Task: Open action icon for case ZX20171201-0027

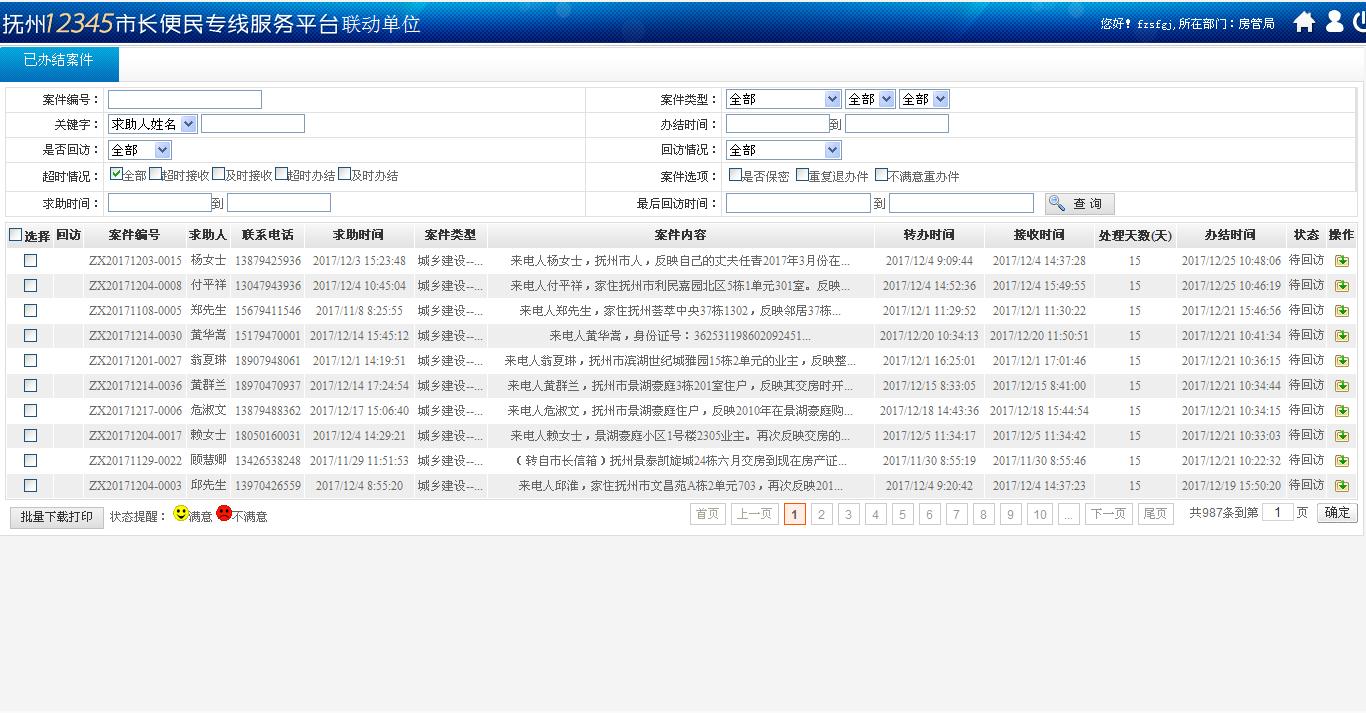Action: point(1341,361)
